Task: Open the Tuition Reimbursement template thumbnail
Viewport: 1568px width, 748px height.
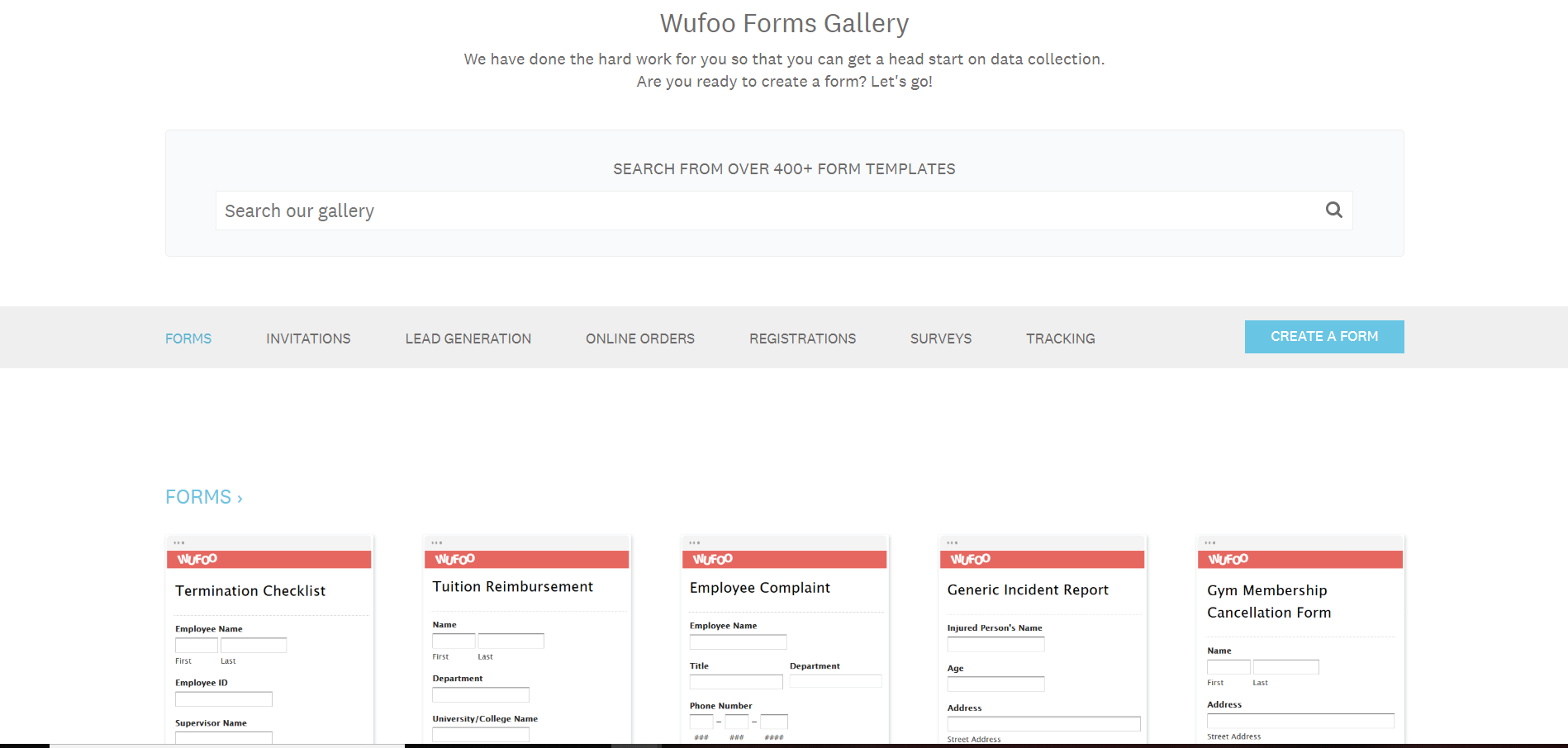Action: (x=527, y=640)
